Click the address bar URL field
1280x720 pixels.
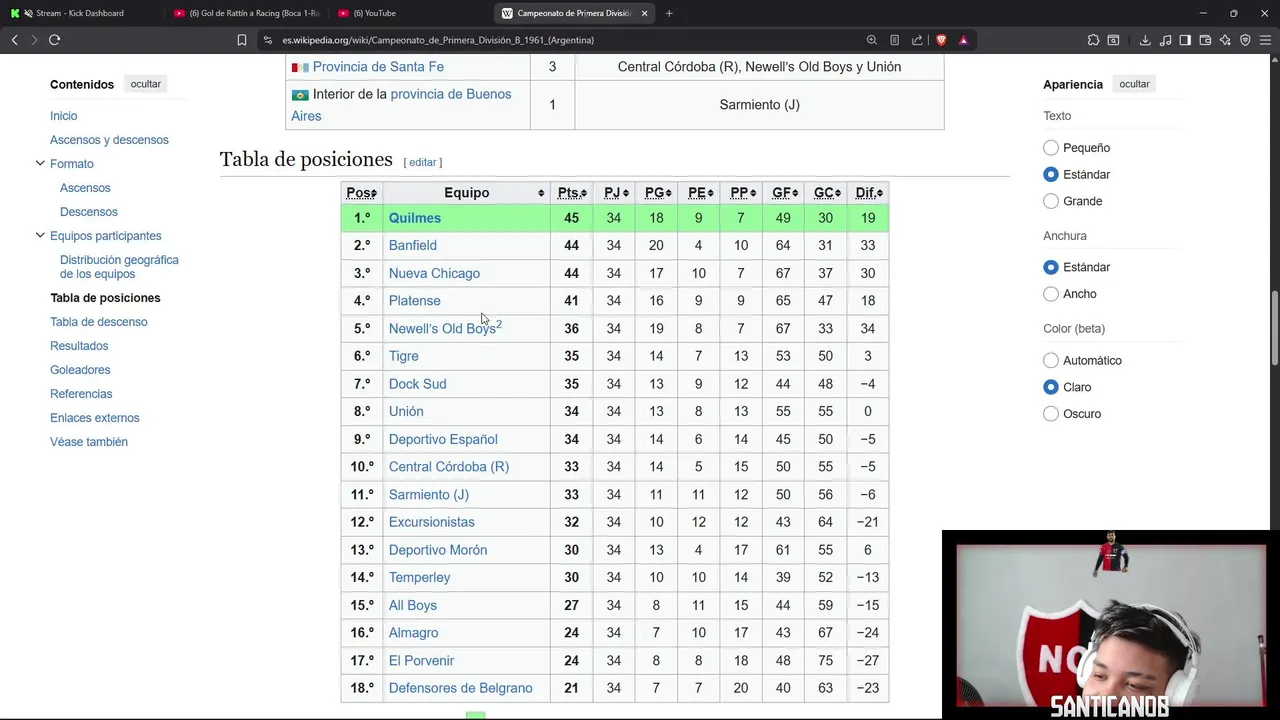(x=560, y=40)
